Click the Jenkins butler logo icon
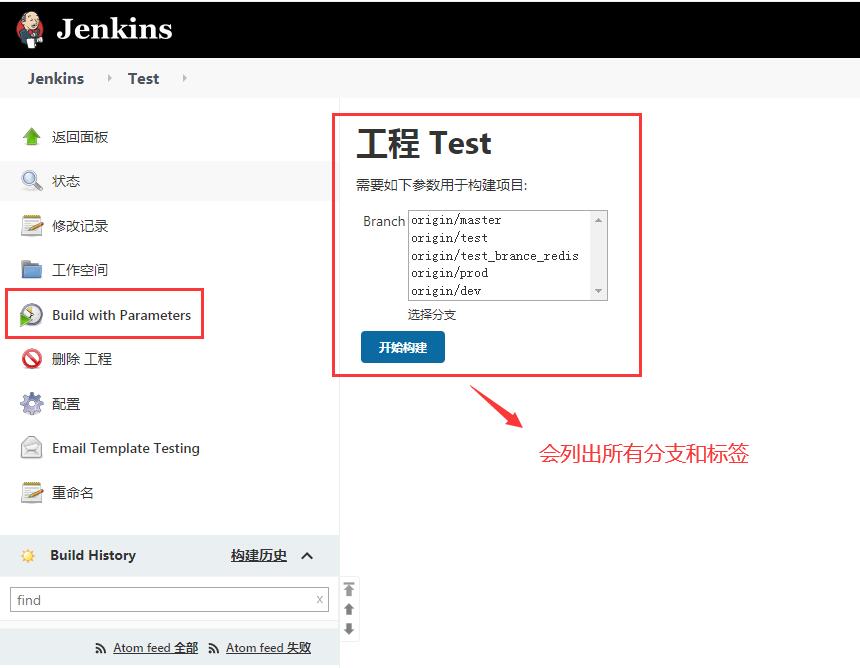 coord(30,29)
